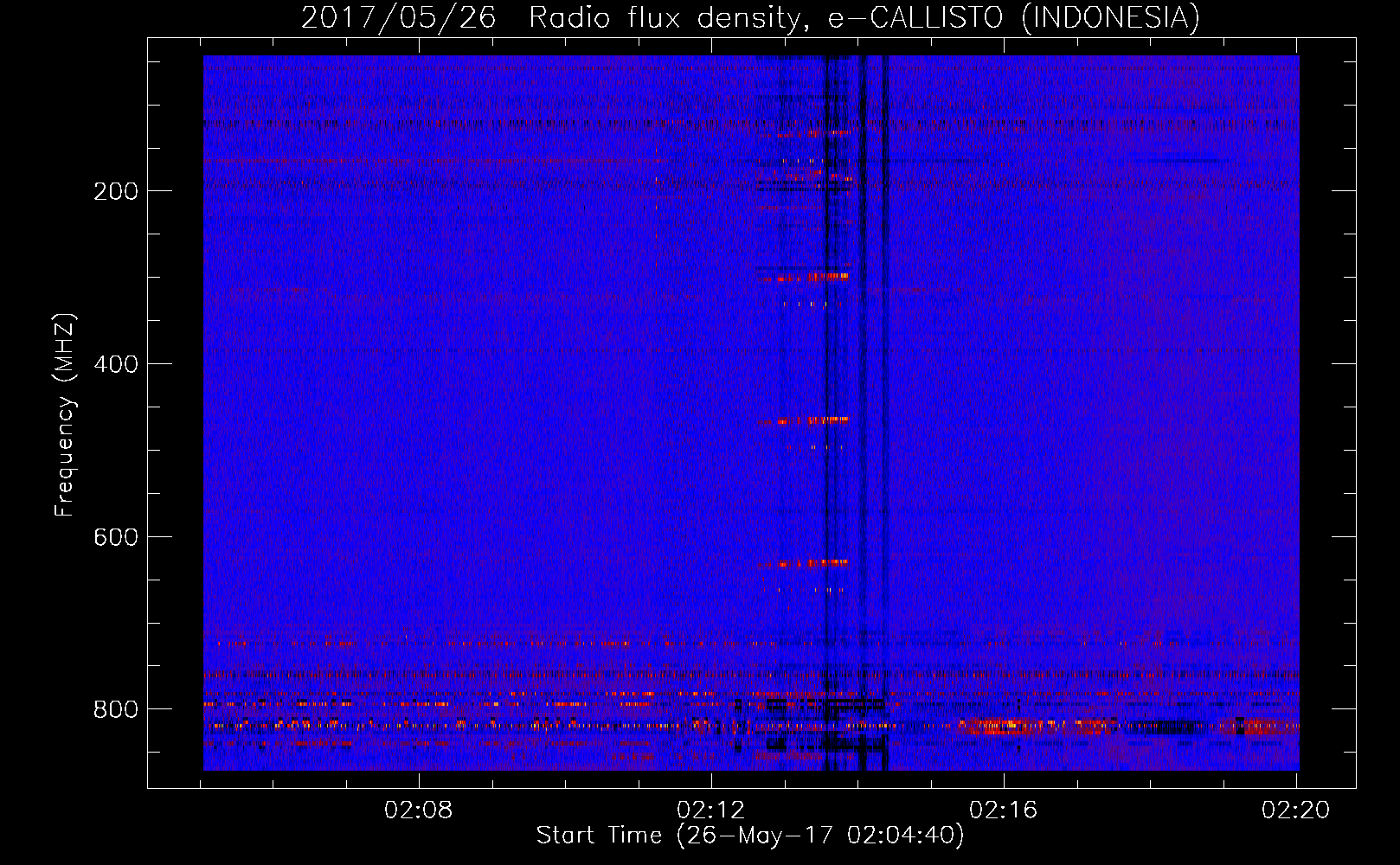Viewport: 1400px width, 865px height.
Task: Click the 600 frequency tick label
Action: [116, 537]
